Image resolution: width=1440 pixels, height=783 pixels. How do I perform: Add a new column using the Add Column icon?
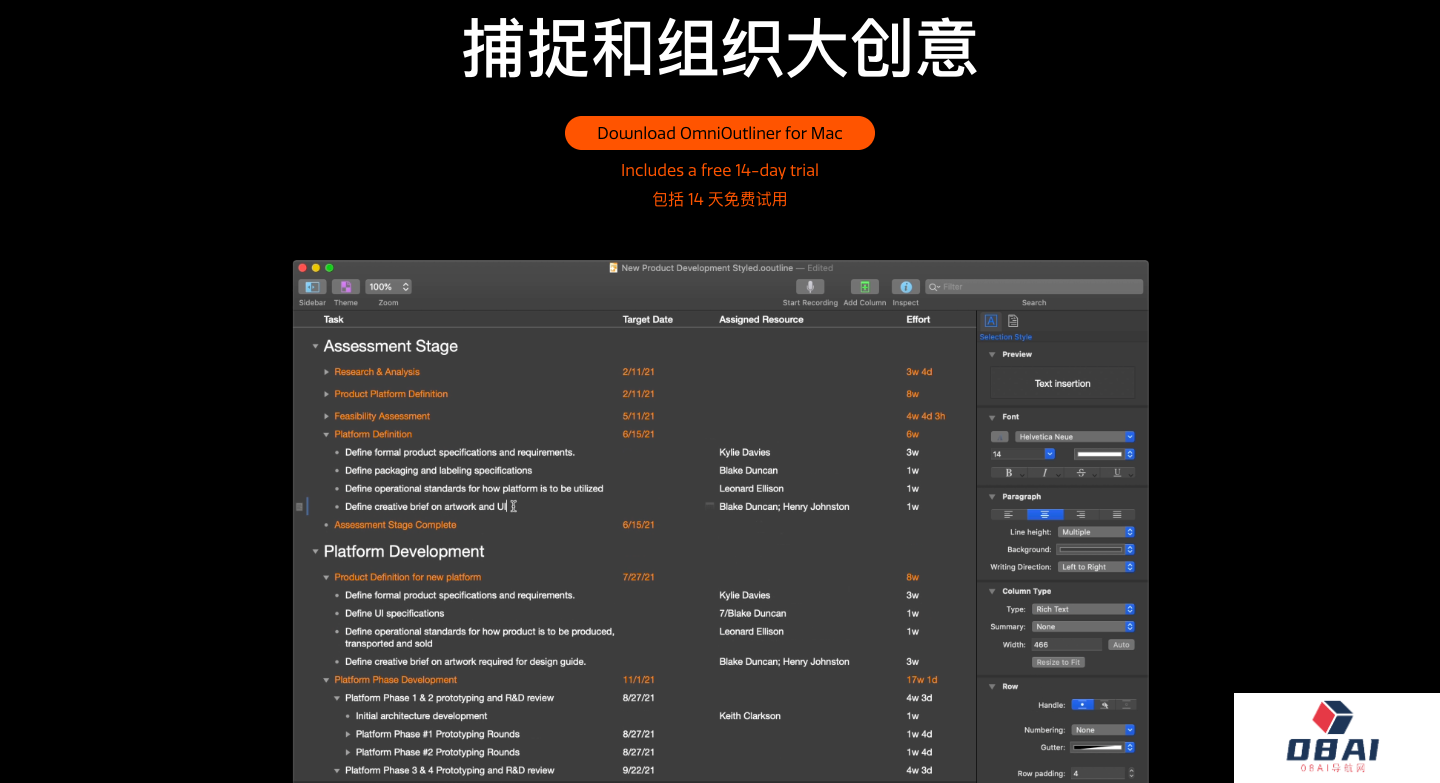(x=863, y=287)
